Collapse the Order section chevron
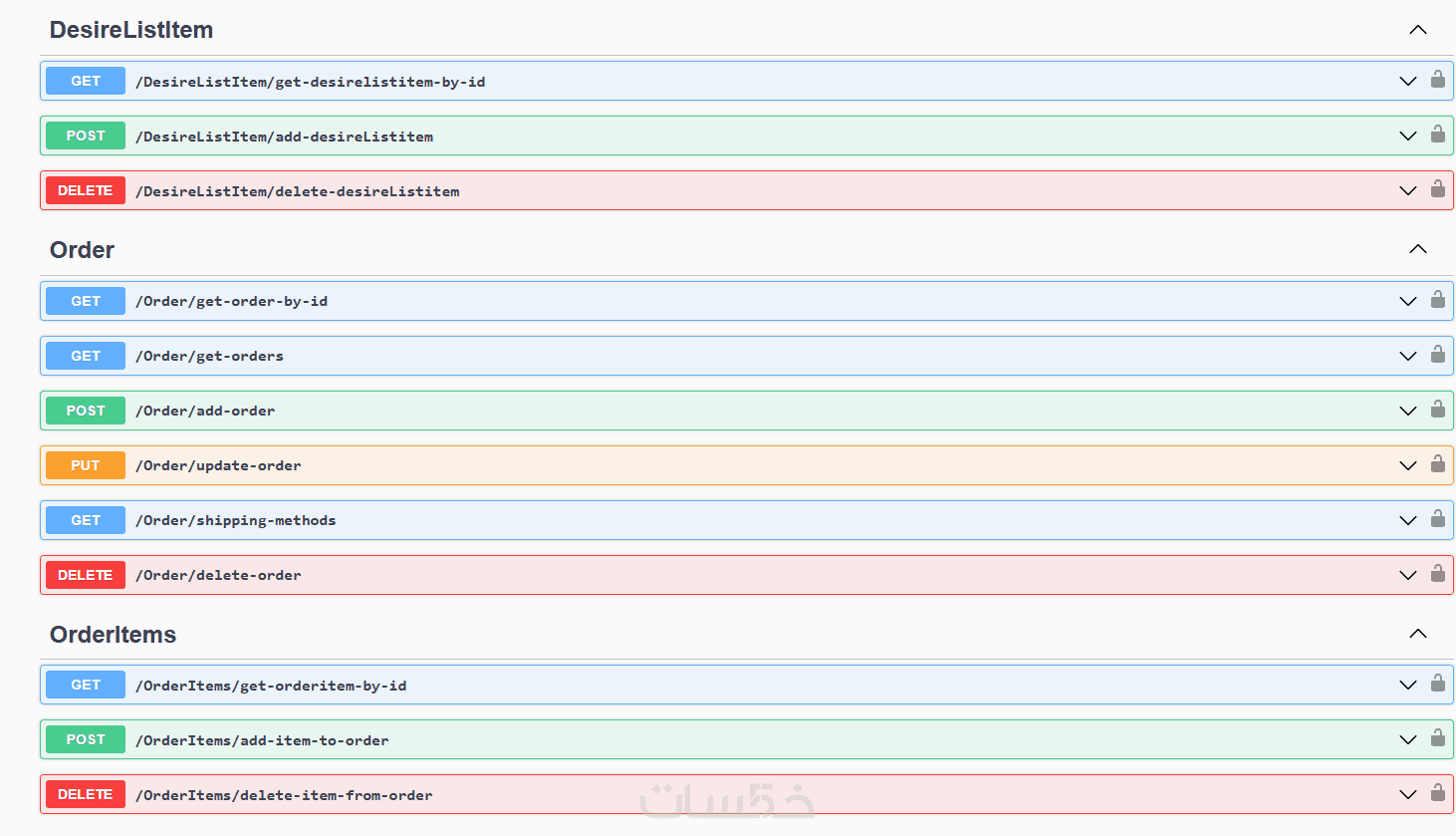The height and width of the screenshot is (836, 1456). coord(1418,249)
